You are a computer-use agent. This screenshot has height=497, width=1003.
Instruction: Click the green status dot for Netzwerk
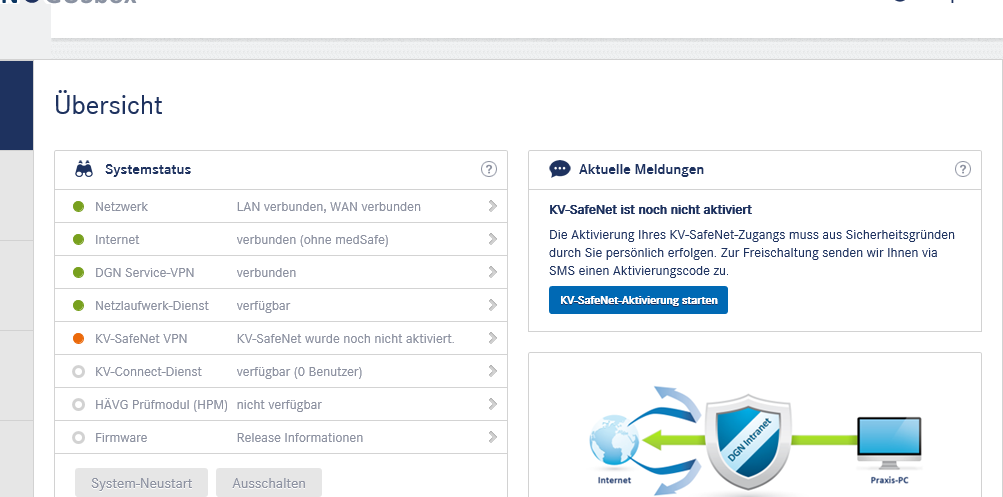(x=79, y=207)
